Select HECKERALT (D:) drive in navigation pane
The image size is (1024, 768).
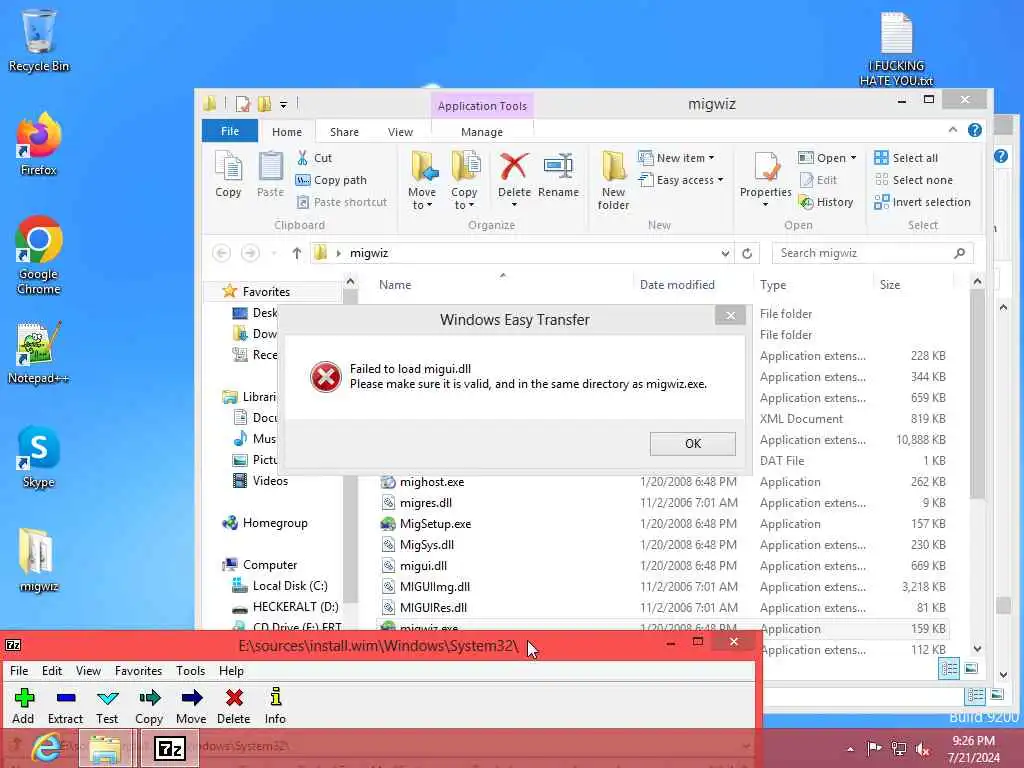point(295,607)
